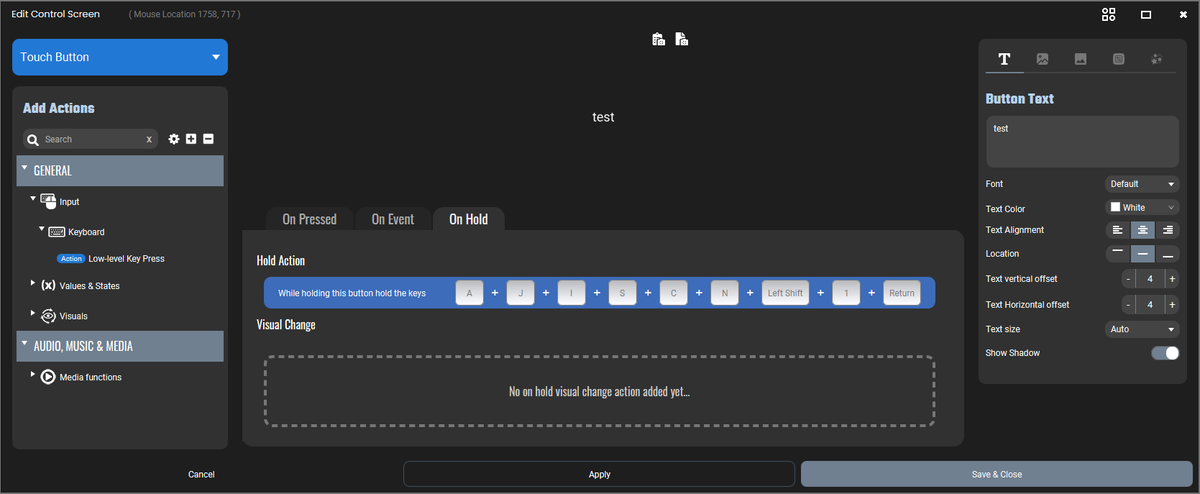This screenshot has height=494, width=1200.
Task: Toggle the Show Shadow switch
Action: tap(1165, 353)
